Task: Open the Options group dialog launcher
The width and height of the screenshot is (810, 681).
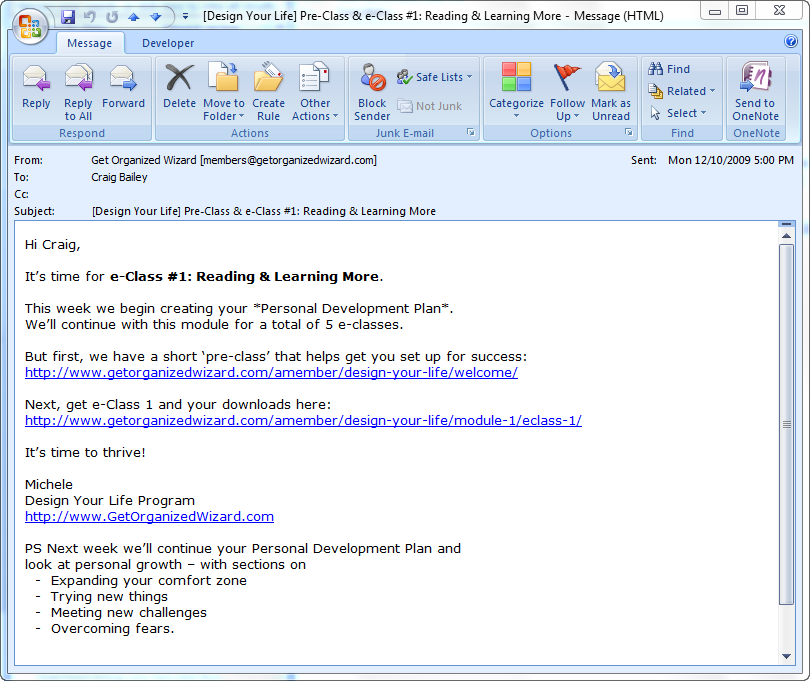Action: pyautogui.click(x=629, y=132)
